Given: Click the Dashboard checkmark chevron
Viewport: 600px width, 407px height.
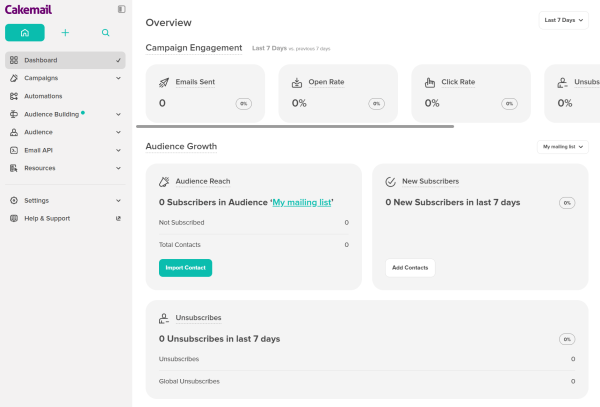Looking at the screenshot, I should click(x=118, y=60).
